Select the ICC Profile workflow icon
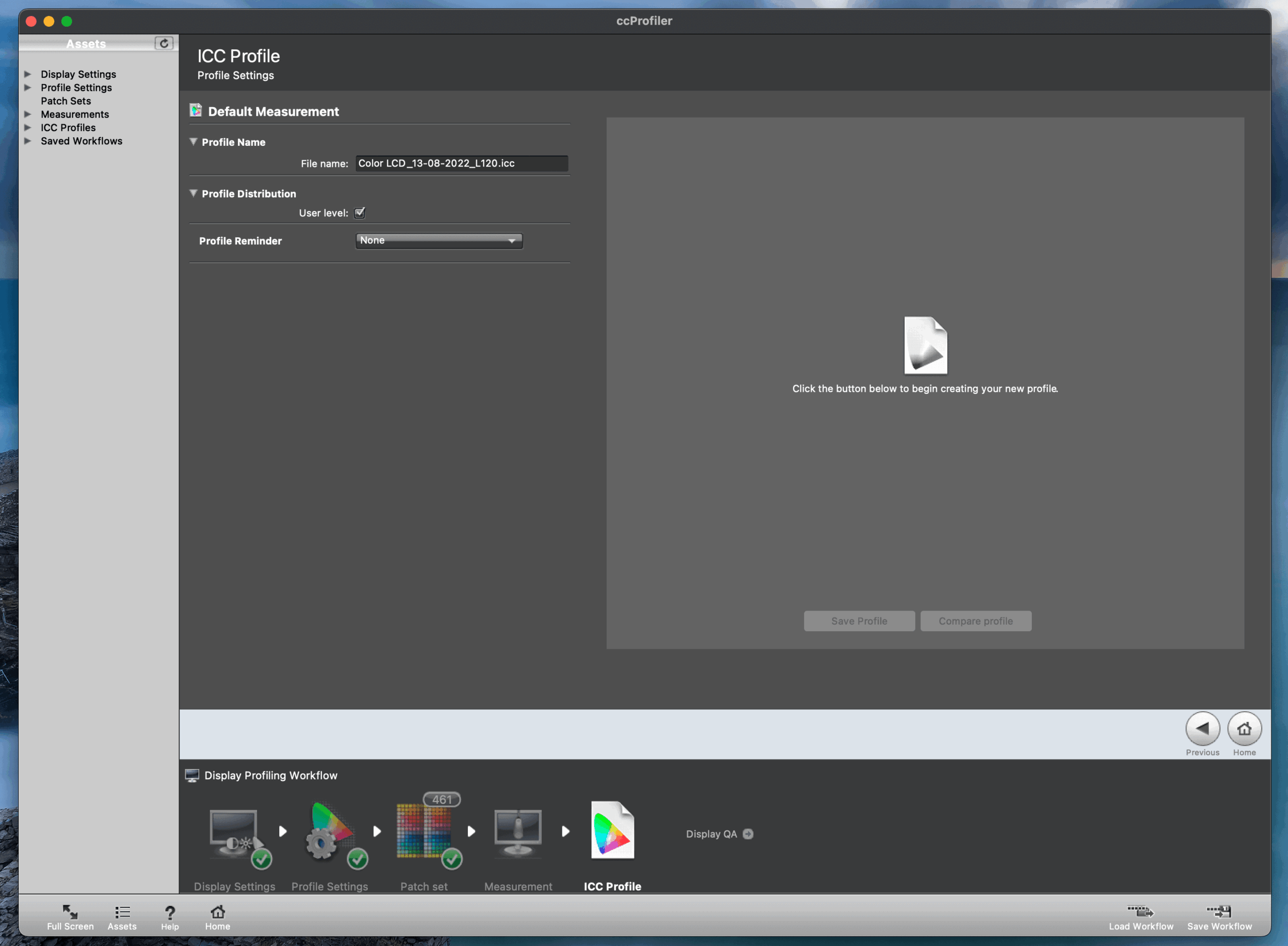Image resolution: width=1288 pixels, height=946 pixels. (612, 830)
